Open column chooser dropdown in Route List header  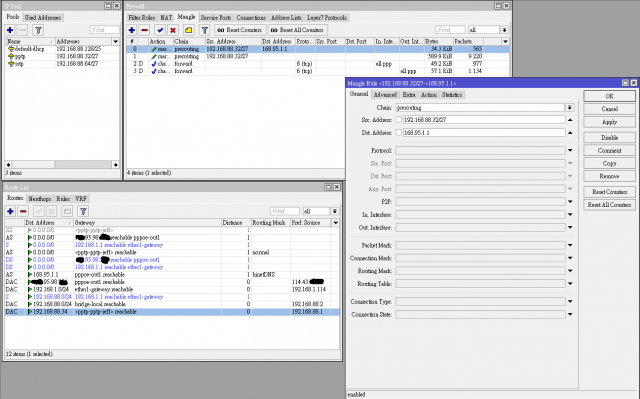pyautogui.click(x=336, y=222)
